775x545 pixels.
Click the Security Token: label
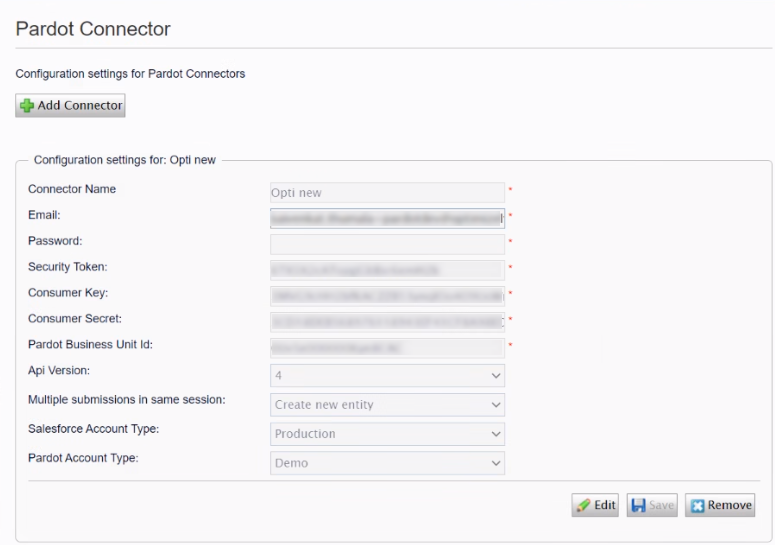click(68, 267)
